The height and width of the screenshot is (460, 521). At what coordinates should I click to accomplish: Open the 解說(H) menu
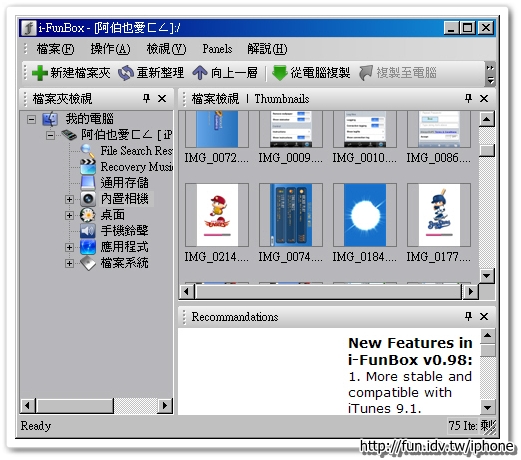click(267, 49)
